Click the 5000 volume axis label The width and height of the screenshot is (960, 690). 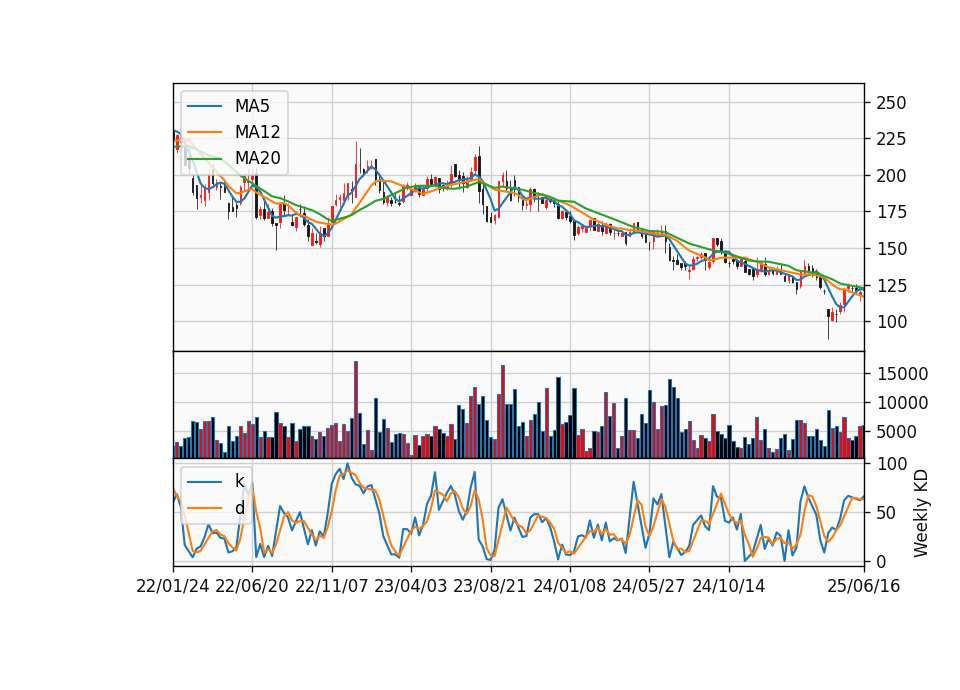coord(897,432)
